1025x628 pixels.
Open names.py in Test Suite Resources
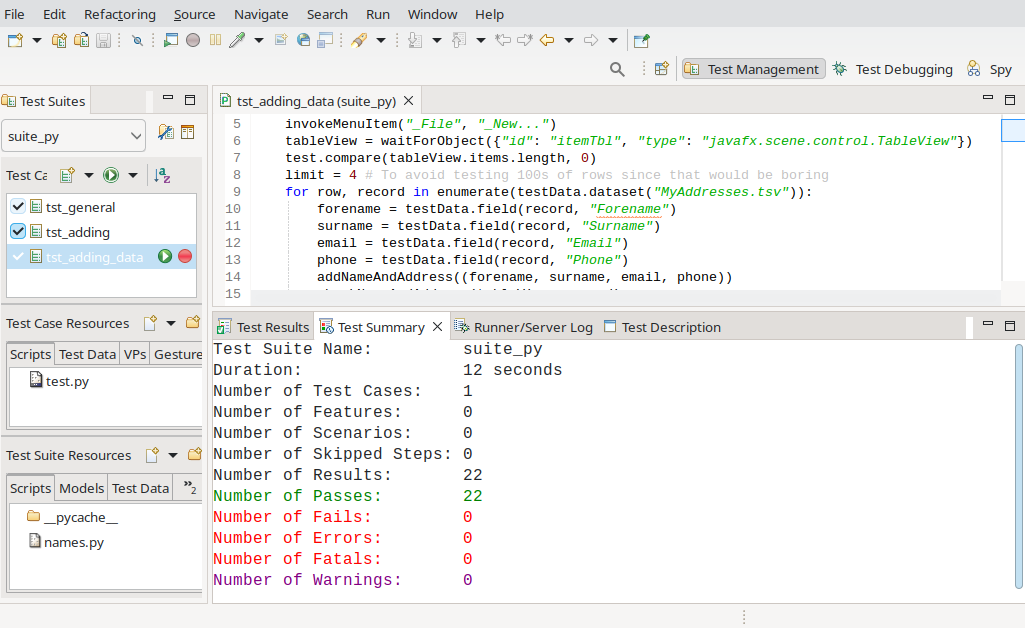coord(73,542)
